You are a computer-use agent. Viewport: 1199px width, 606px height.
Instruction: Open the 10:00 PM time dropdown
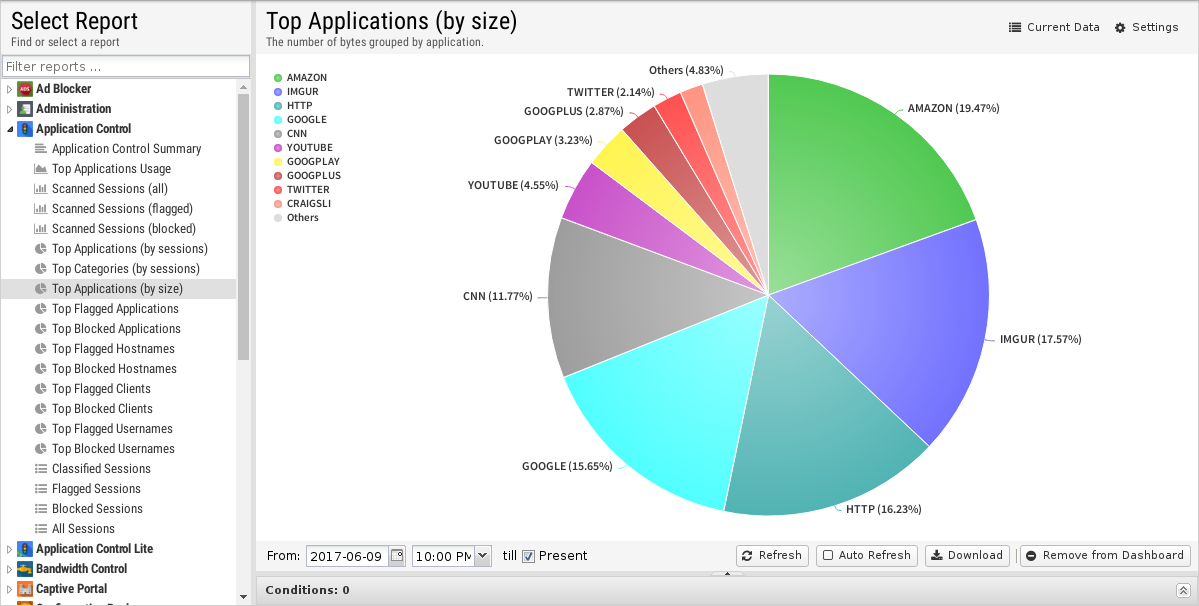point(483,556)
